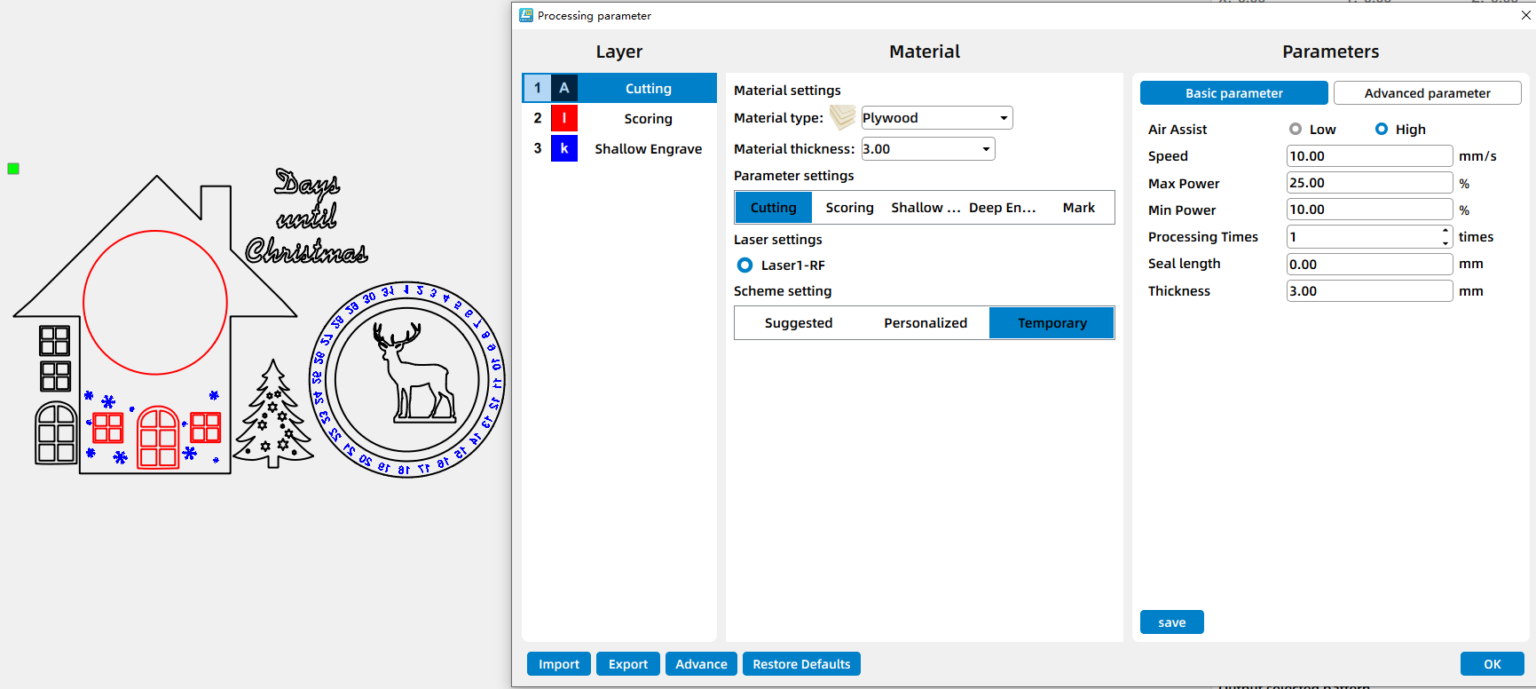Image resolution: width=1536 pixels, height=689 pixels.
Task: Select the blue Shallow Engrave layer swatch
Action: click(564, 149)
